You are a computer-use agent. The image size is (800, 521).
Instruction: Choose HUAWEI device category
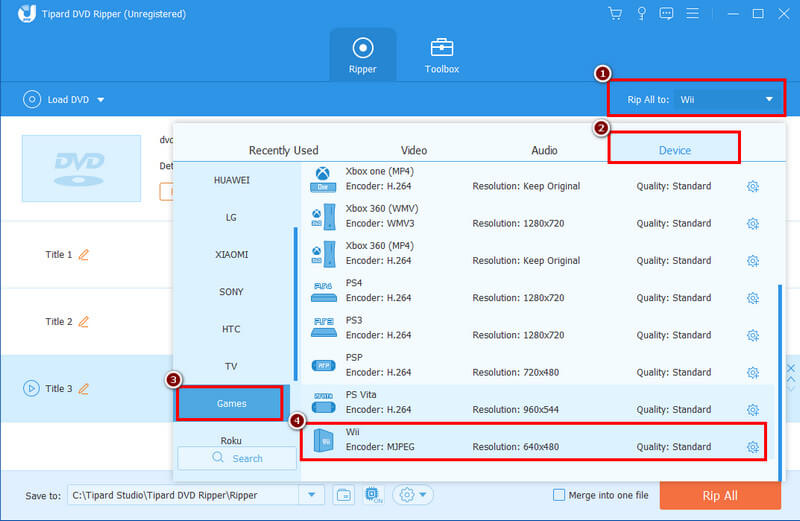click(232, 180)
